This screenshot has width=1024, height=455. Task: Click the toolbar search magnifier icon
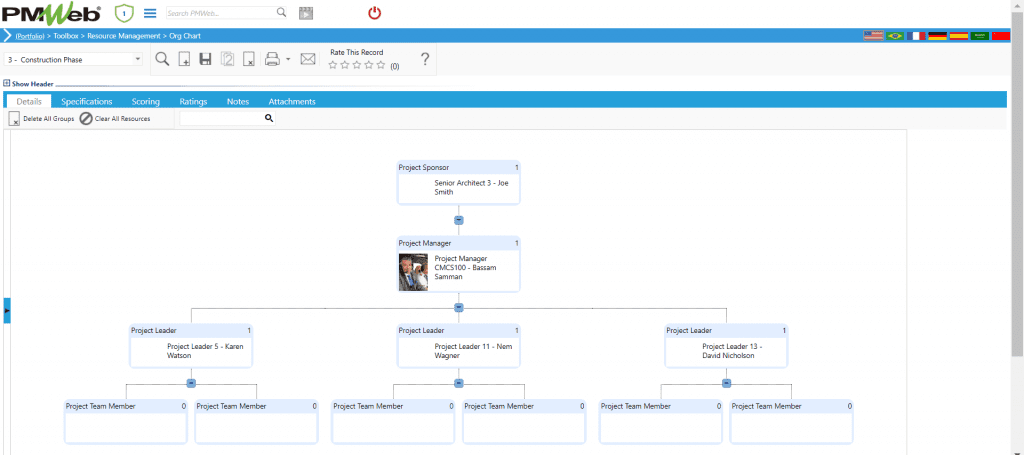163,59
